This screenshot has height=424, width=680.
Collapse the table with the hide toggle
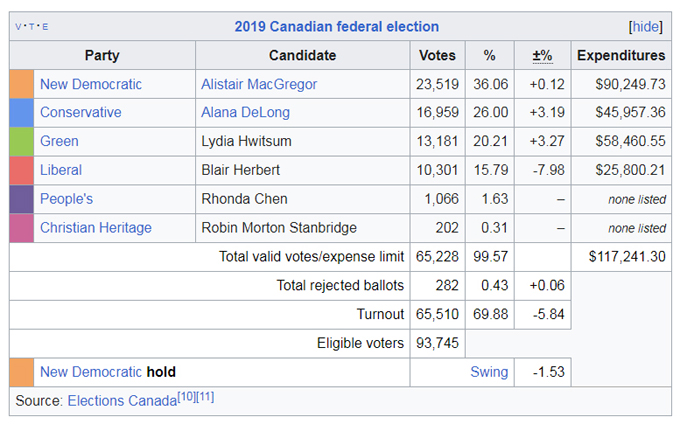(645, 27)
